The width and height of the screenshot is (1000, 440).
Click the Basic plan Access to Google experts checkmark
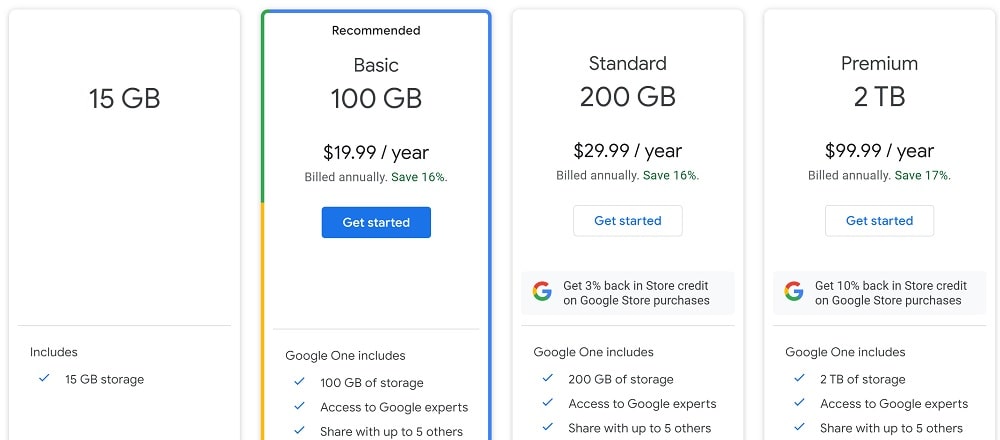pos(299,407)
